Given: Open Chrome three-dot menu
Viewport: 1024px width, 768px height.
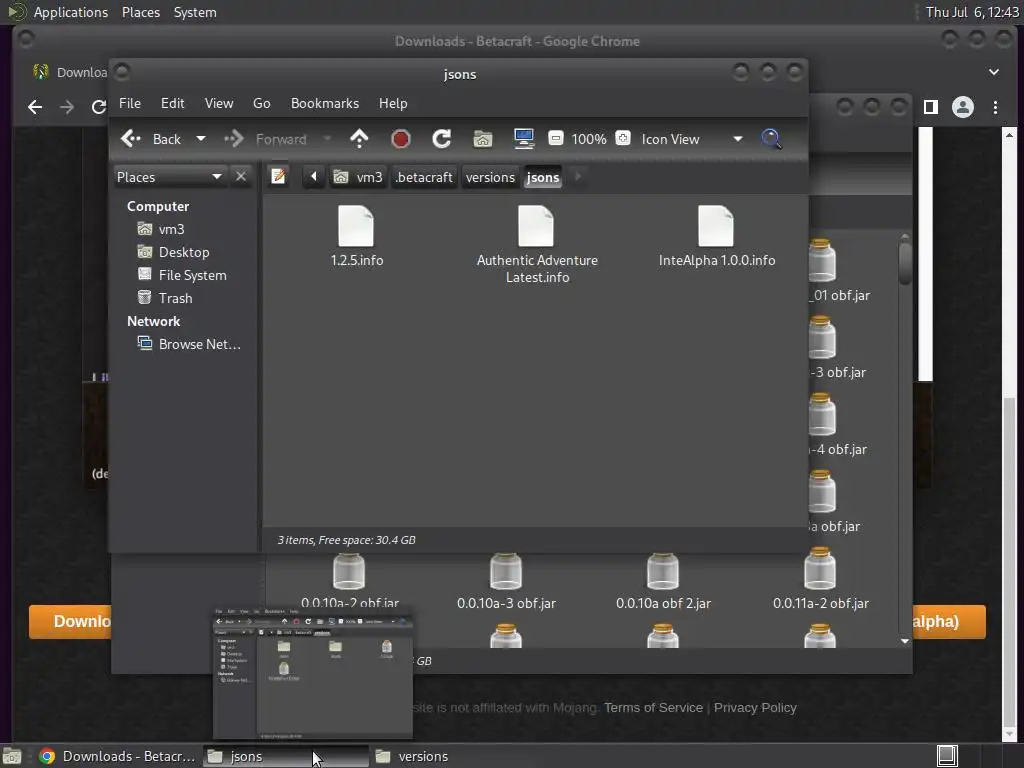Looking at the screenshot, I should (995, 107).
